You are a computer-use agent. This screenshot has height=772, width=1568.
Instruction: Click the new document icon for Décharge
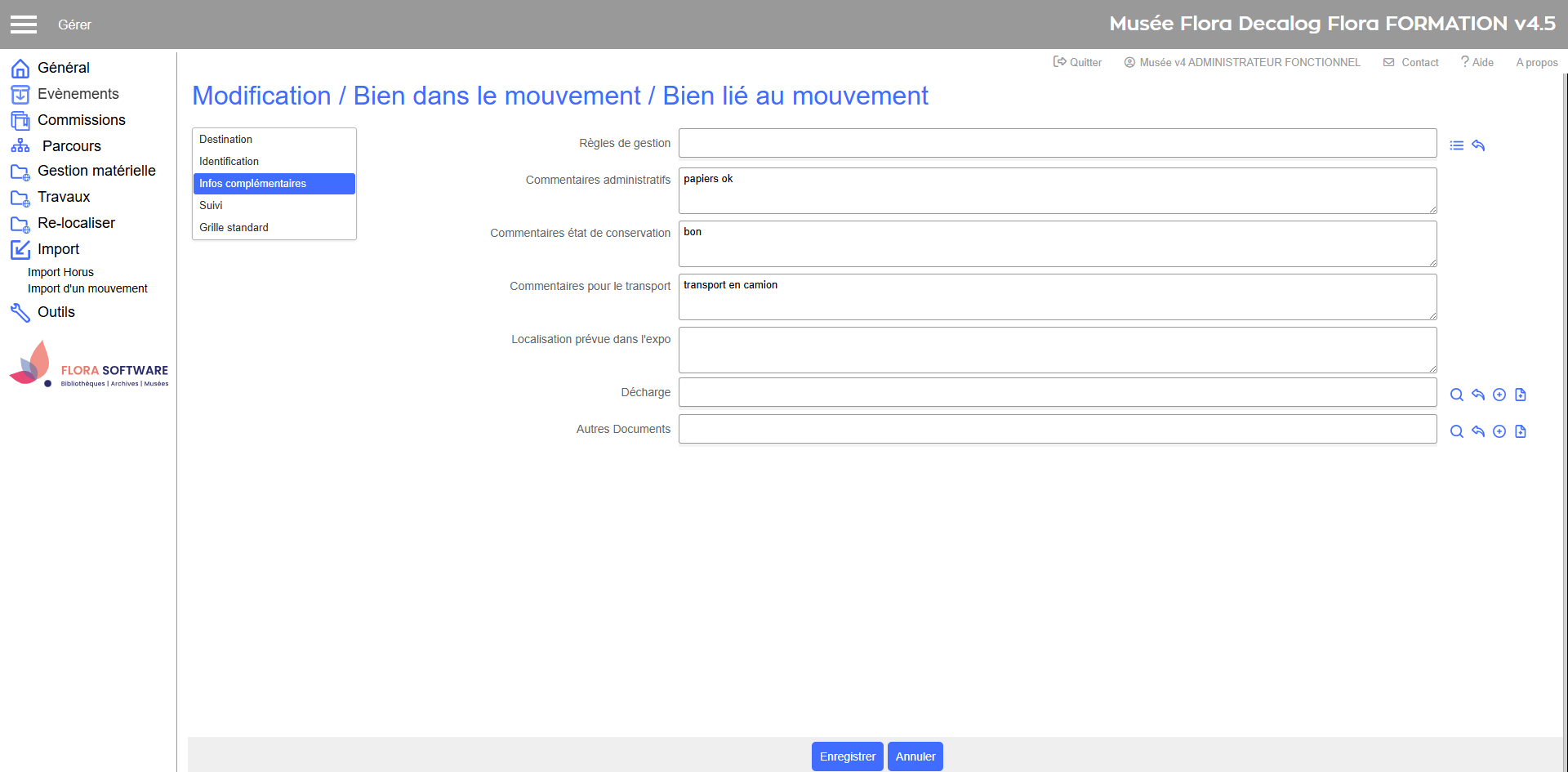[x=1521, y=395]
